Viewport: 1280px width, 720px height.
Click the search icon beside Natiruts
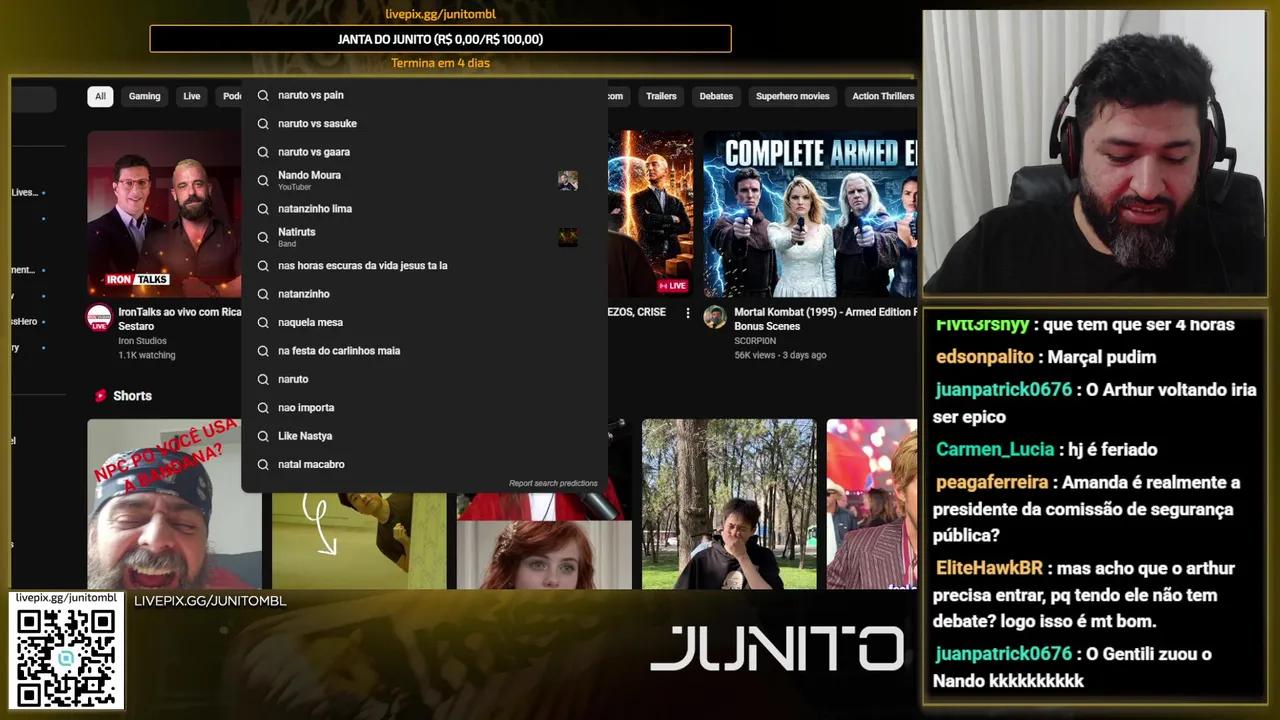click(x=263, y=237)
